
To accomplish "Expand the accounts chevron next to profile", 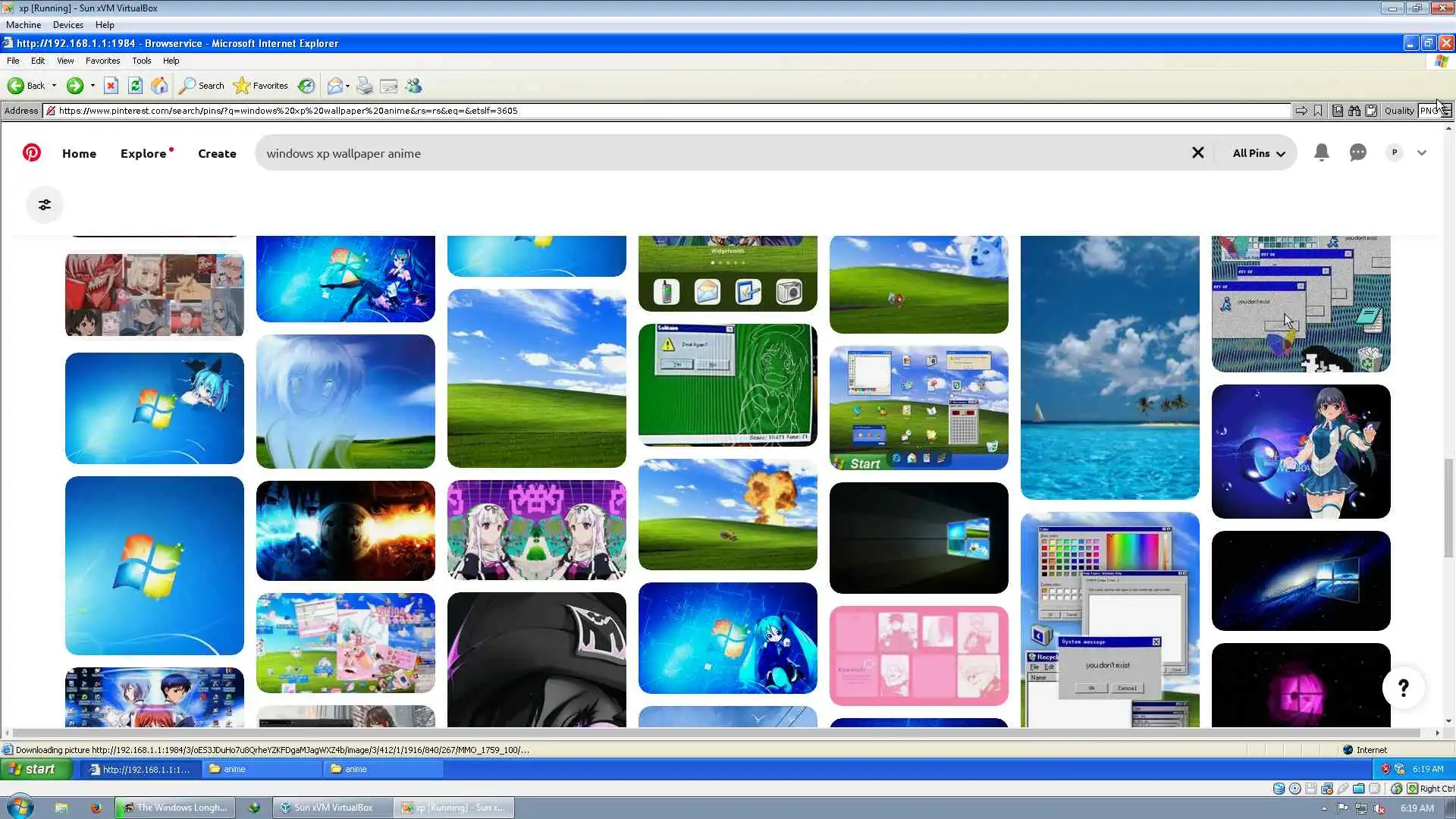I will point(1422,152).
